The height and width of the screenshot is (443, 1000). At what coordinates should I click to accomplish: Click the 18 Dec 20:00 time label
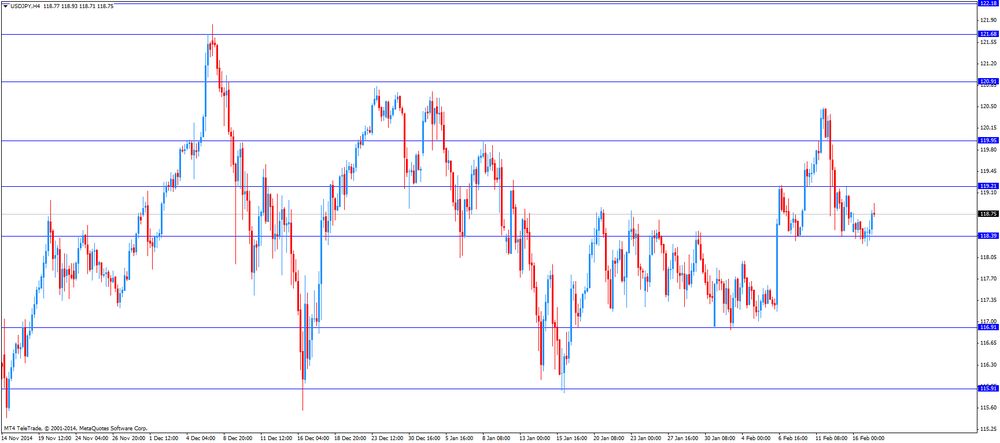click(x=351, y=439)
